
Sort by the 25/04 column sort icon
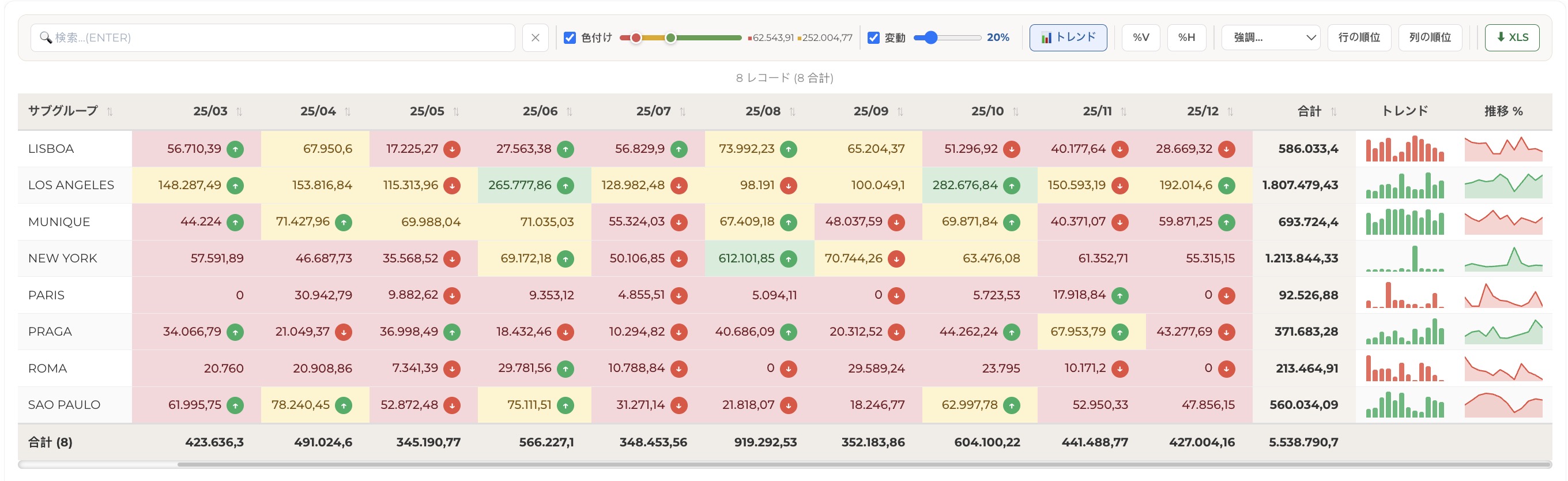pos(348,111)
